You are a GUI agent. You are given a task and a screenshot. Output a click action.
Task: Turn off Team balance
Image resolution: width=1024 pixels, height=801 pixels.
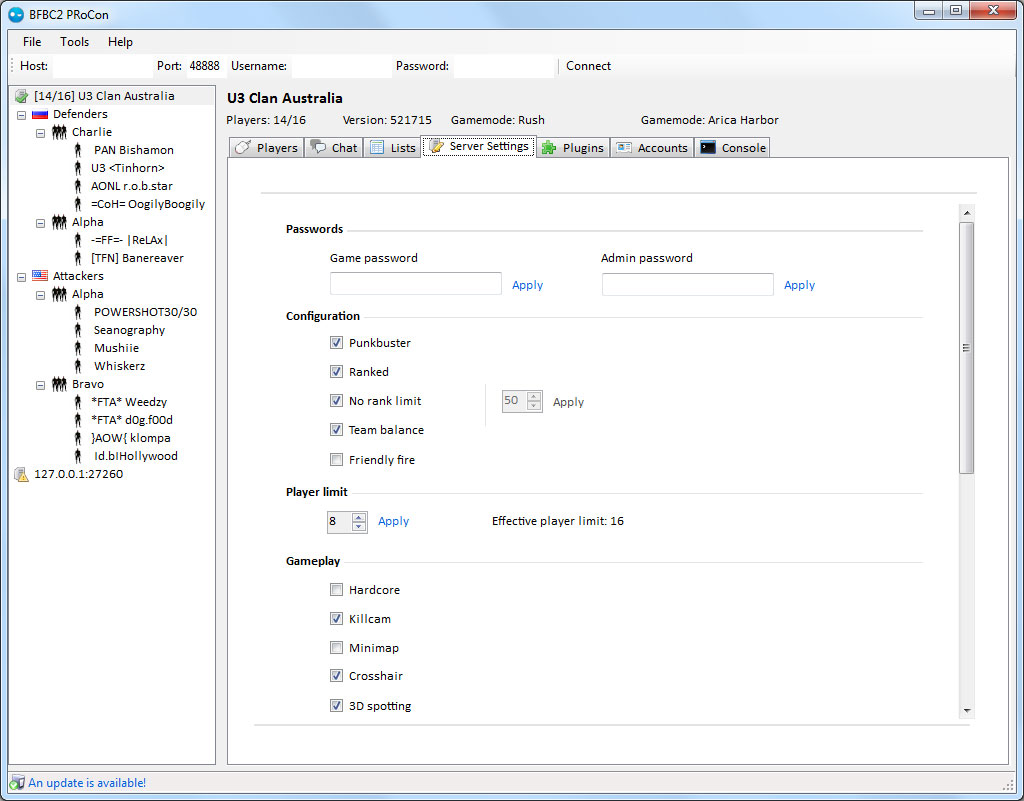coord(336,430)
